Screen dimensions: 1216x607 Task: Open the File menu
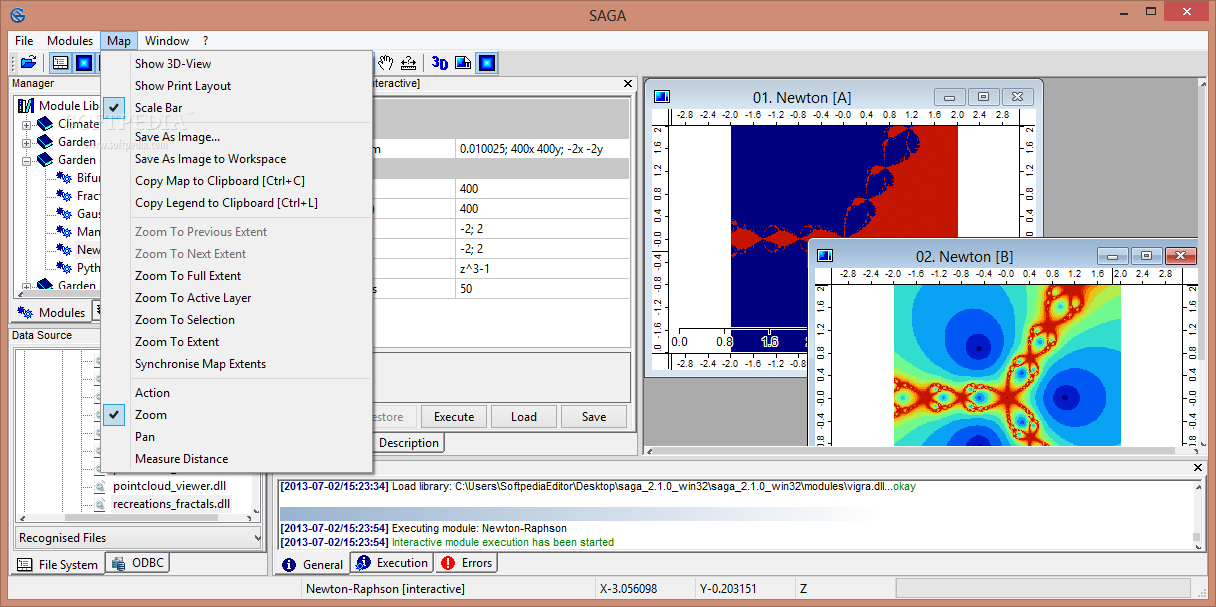(x=24, y=41)
